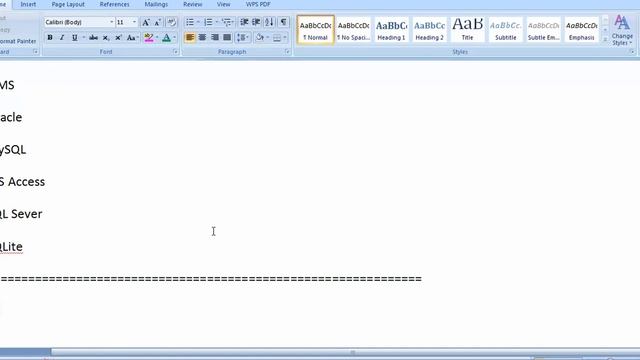
Task: Align the paragraph to the right
Action: click(x=215, y=38)
